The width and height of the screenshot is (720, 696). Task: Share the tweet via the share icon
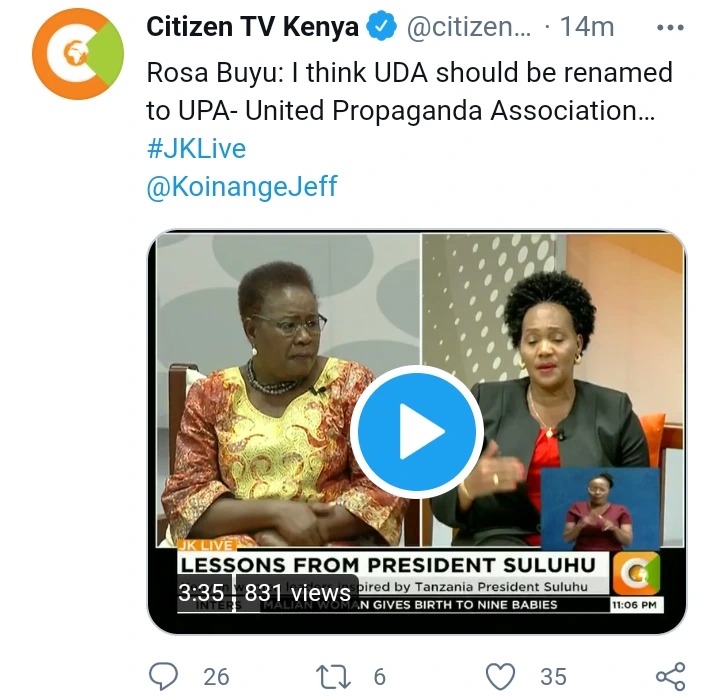coord(671,676)
